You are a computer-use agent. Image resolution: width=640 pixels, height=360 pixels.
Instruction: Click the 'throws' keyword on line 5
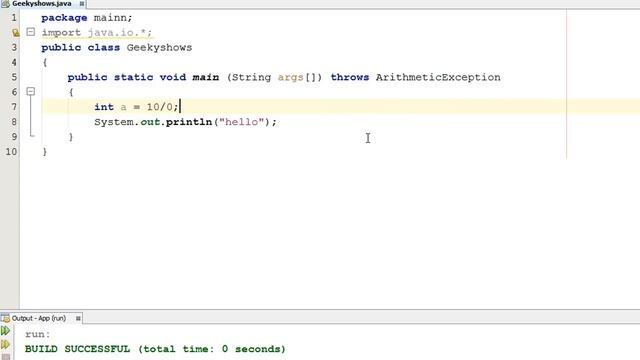click(x=350, y=77)
